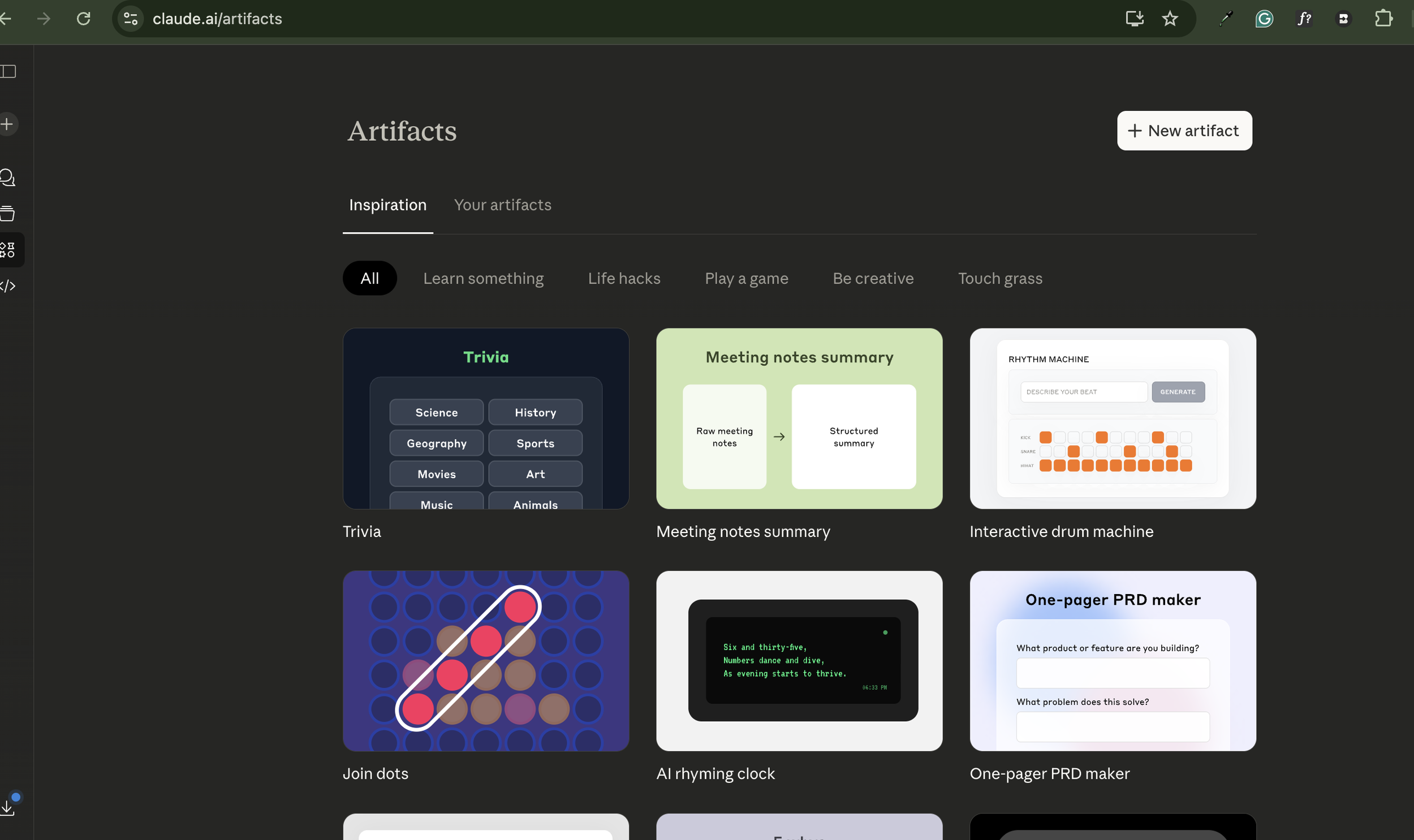Open the Interactive drum machine thumbnail
This screenshot has height=840, width=1414.
(x=1112, y=419)
